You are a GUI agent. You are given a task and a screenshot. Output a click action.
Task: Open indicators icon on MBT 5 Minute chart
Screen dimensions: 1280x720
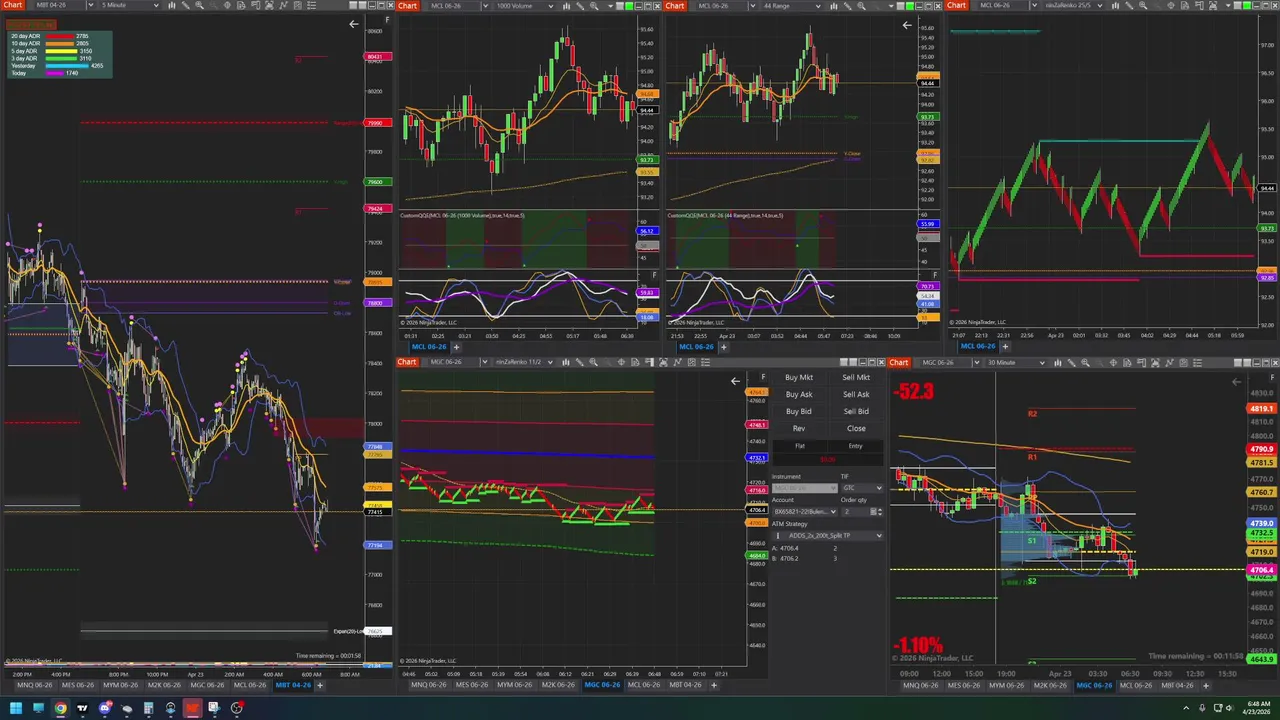[x=283, y=5]
